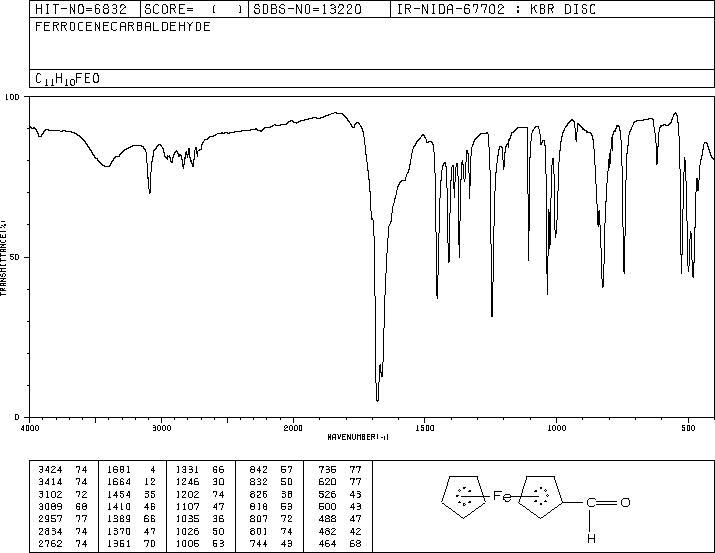
Task: Select the 3414 peak table entry
Action: [63, 482]
